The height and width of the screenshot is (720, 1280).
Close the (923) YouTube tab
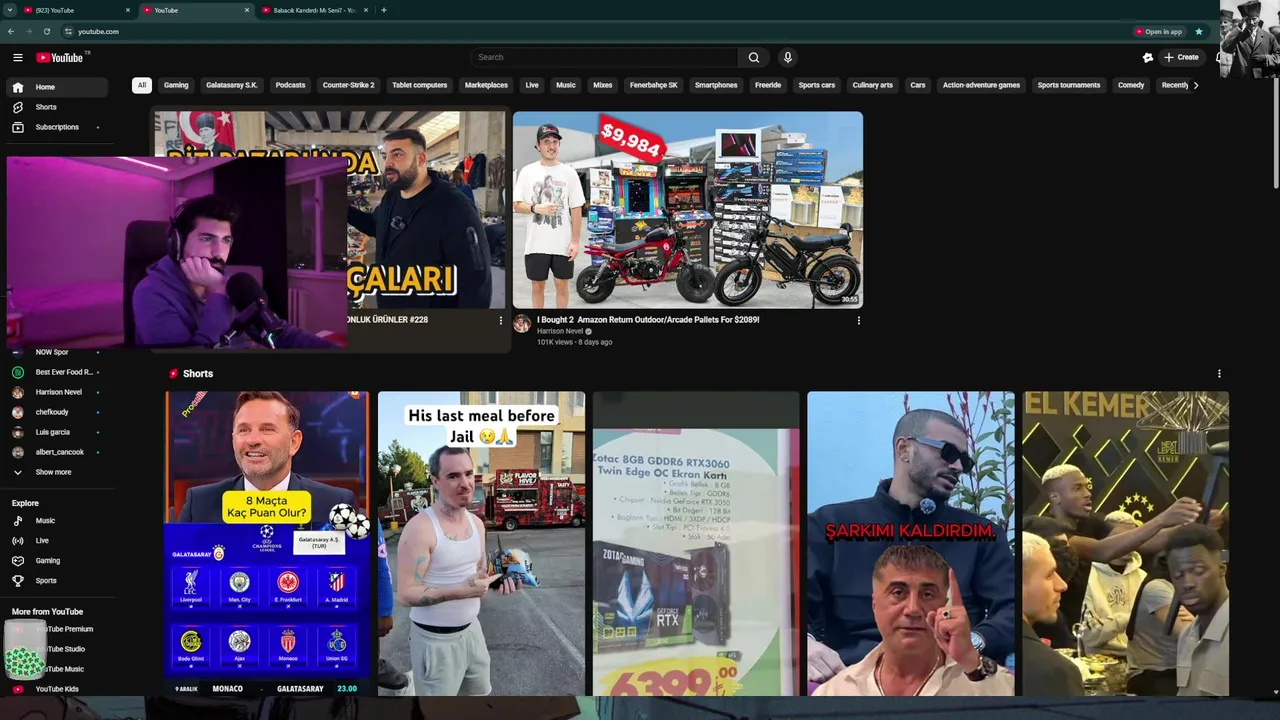click(128, 10)
